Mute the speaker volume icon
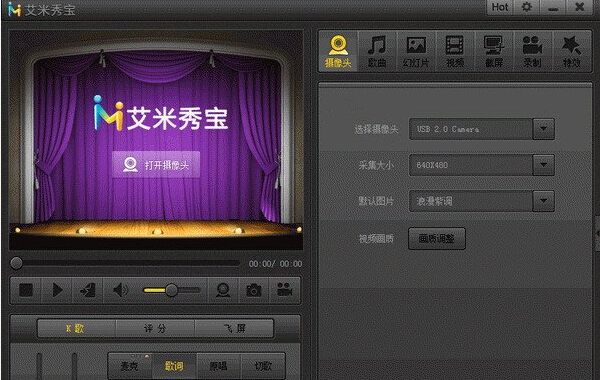This screenshot has width=600, height=380. (x=121, y=290)
